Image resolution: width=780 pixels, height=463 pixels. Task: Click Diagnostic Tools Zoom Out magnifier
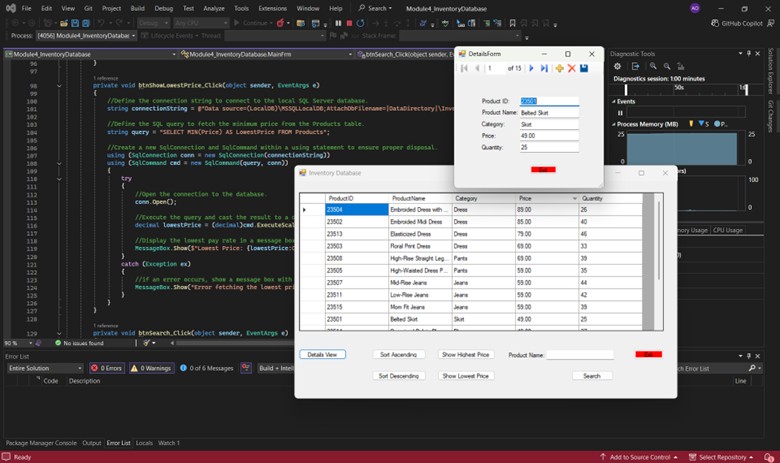click(x=667, y=66)
